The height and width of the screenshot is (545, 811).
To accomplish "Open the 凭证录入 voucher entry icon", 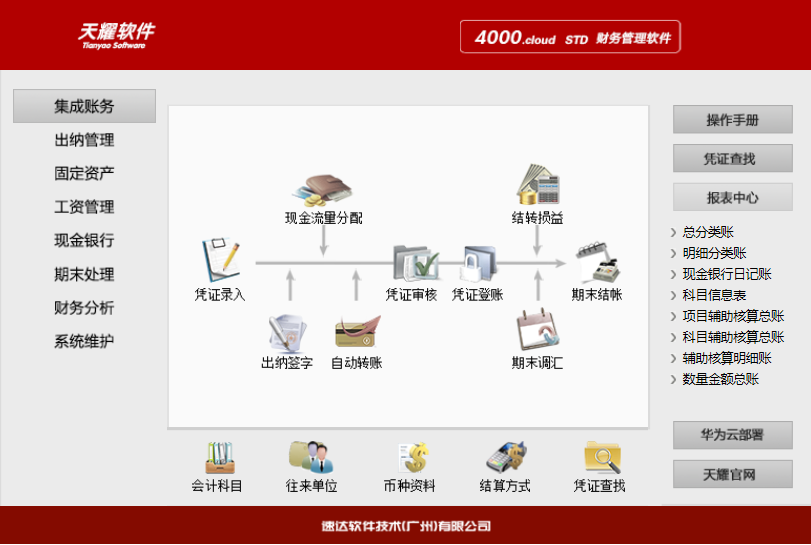I will click(221, 260).
